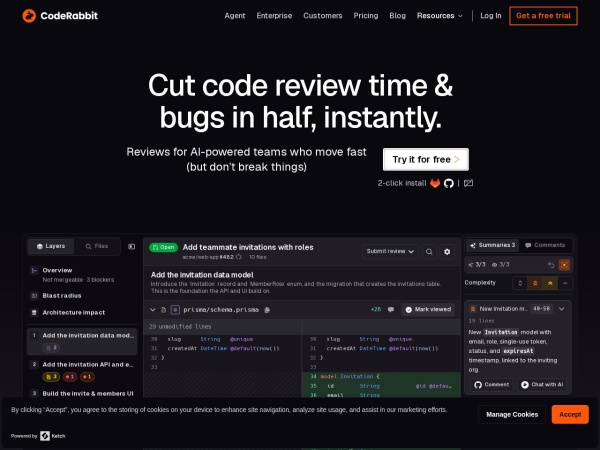Image resolution: width=600 pixels, height=450 pixels.
Task: Click the Architecture impact icon
Action: [34, 313]
